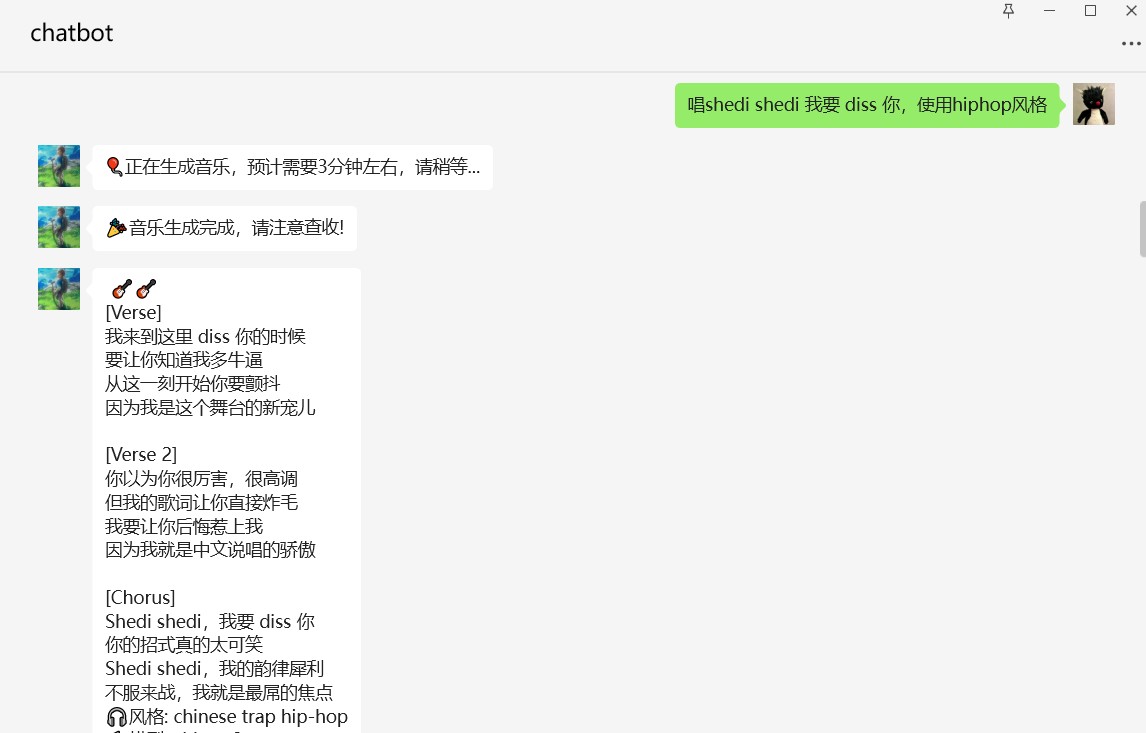This screenshot has height=733, width=1146.
Task: Click the '[Verse]' label in lyrics
Action: pos(133,313)
